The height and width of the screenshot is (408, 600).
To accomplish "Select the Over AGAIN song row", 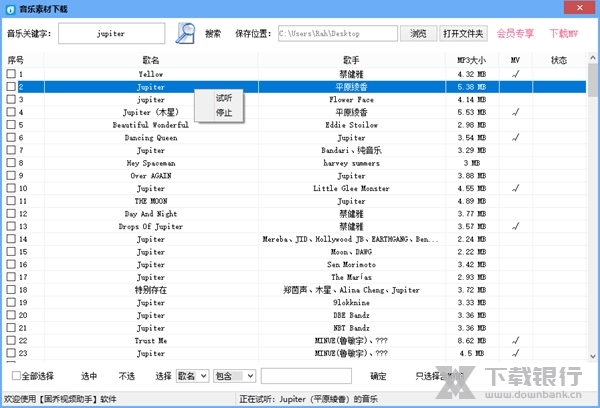I will coord(296,175).
